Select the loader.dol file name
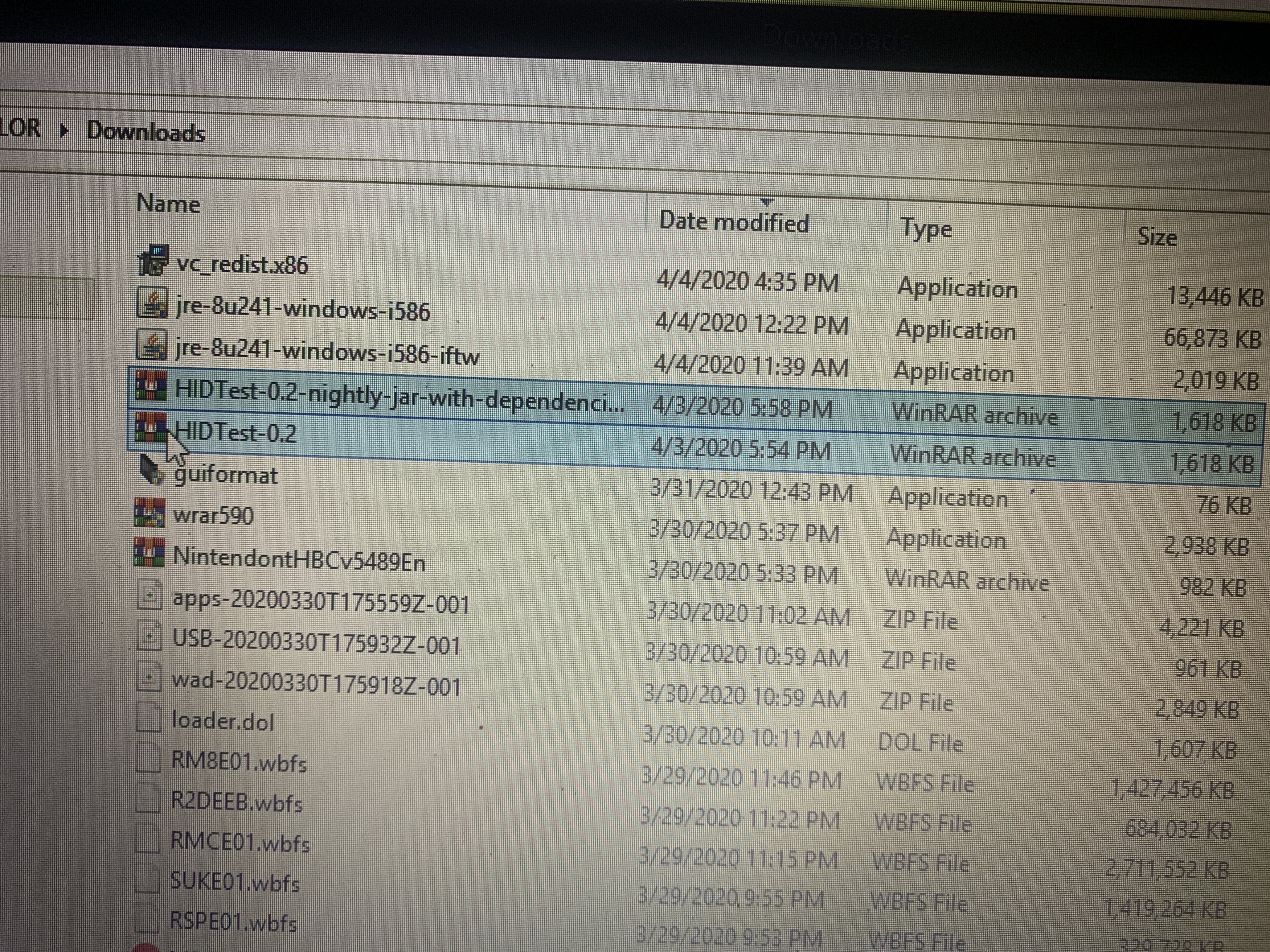Image resolution: width=1270 pixels, height=952 pixels. click(x=223, y=721)
